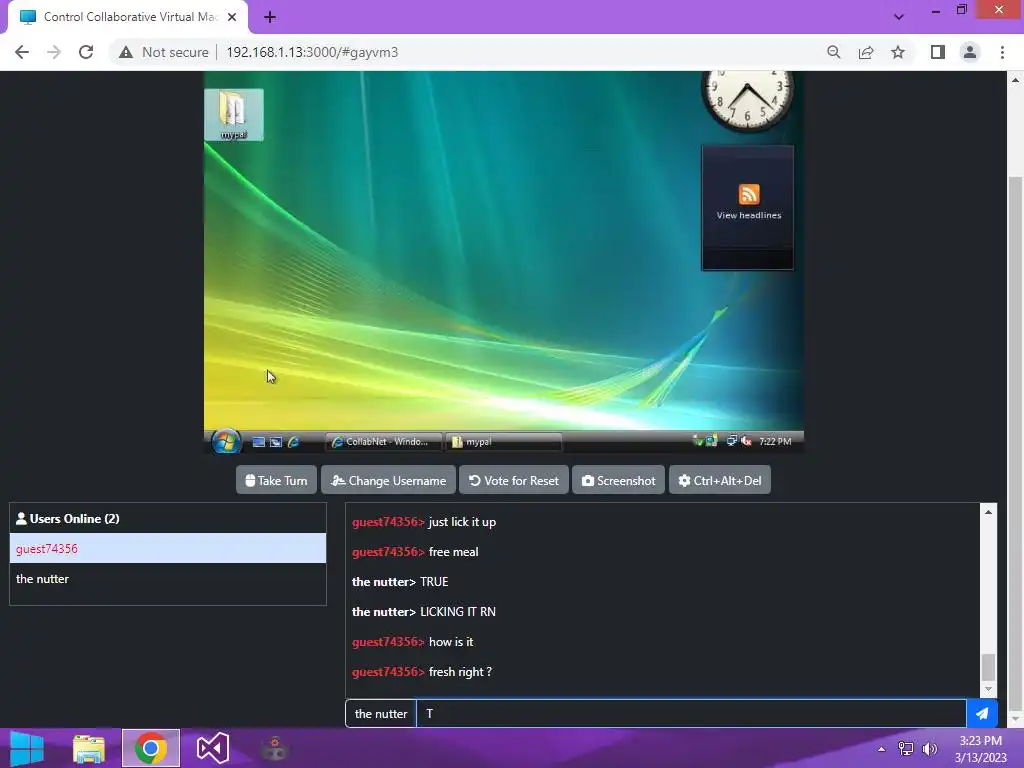Focus the address bar URL
Screen dimensions: 1024x768
(312, 52)
